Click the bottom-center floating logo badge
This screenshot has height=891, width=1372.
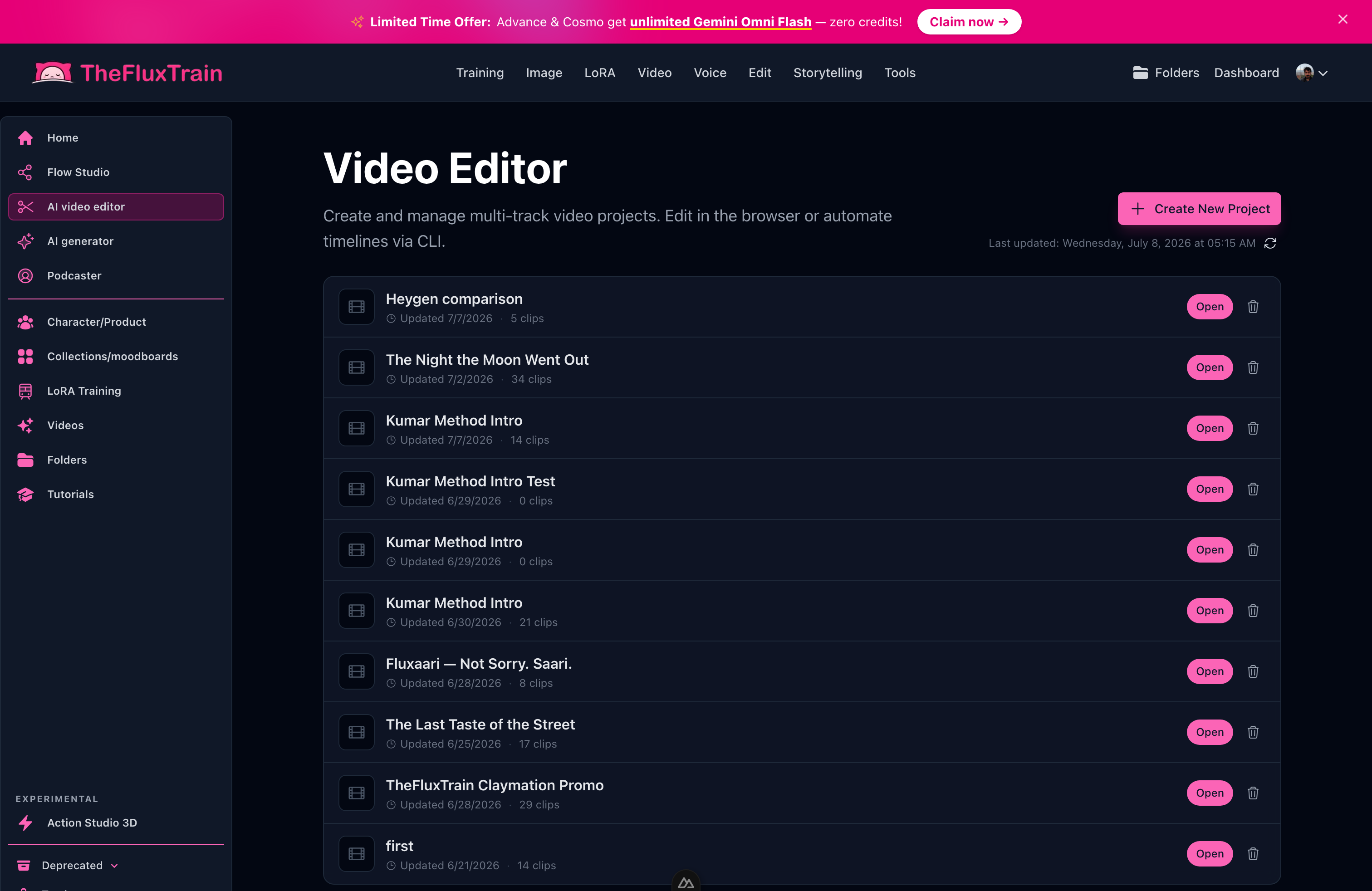[x=686, y=882]
